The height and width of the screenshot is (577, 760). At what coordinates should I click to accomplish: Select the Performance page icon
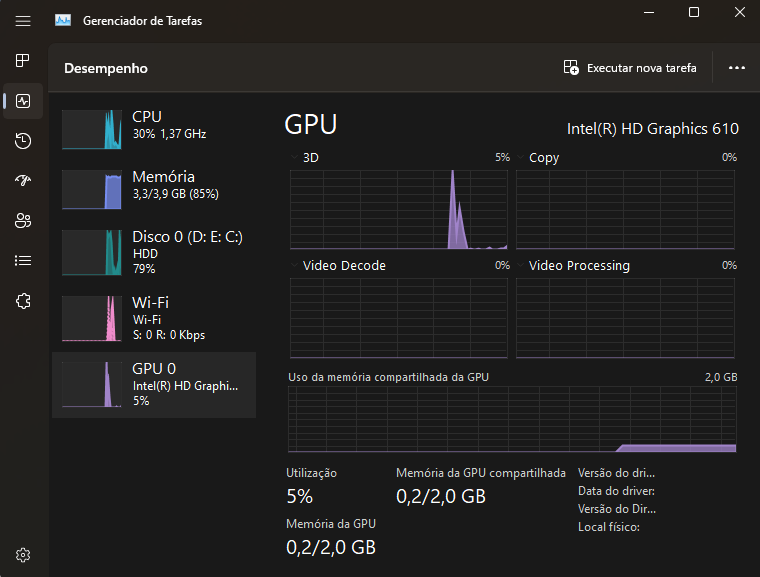(23, 101)
